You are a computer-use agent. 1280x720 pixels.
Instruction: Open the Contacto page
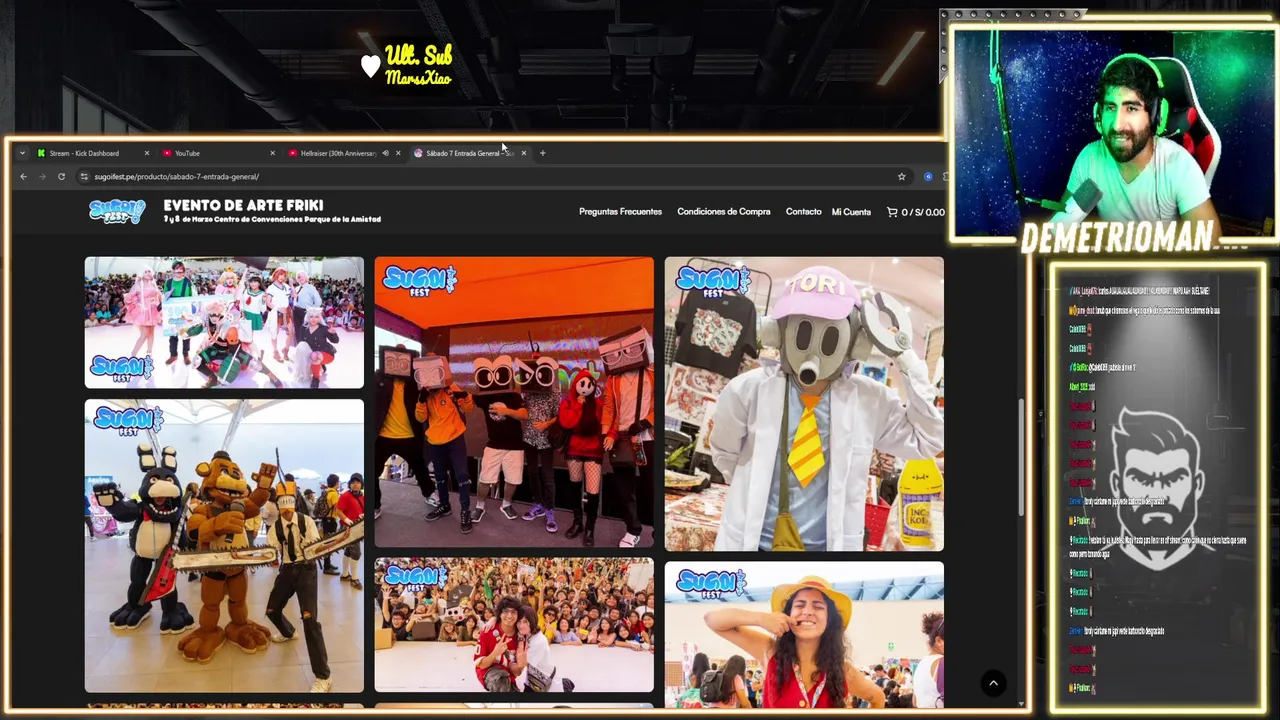pyautogui.click(x=803, y=212)
